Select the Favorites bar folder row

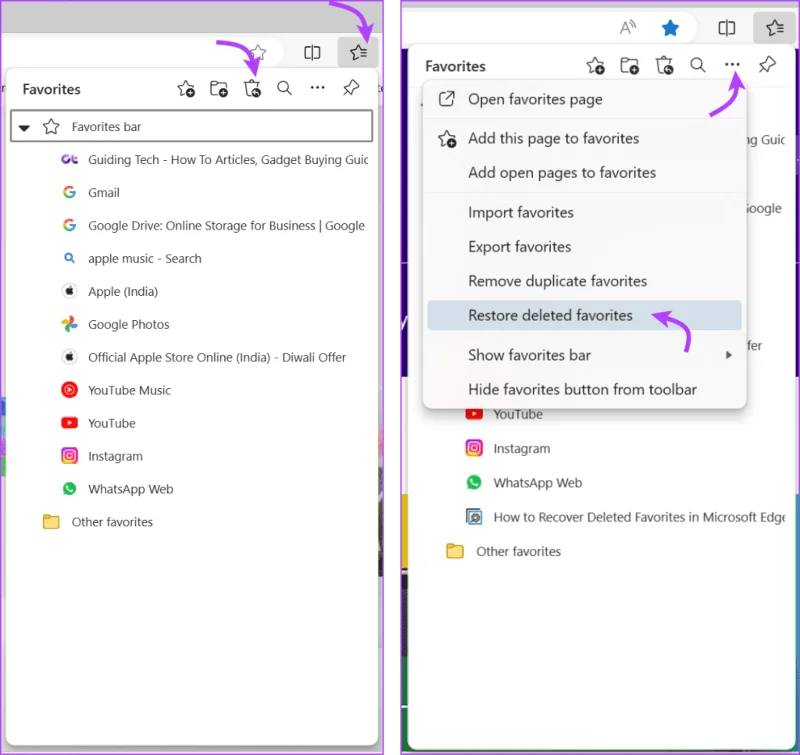(192, 126)
